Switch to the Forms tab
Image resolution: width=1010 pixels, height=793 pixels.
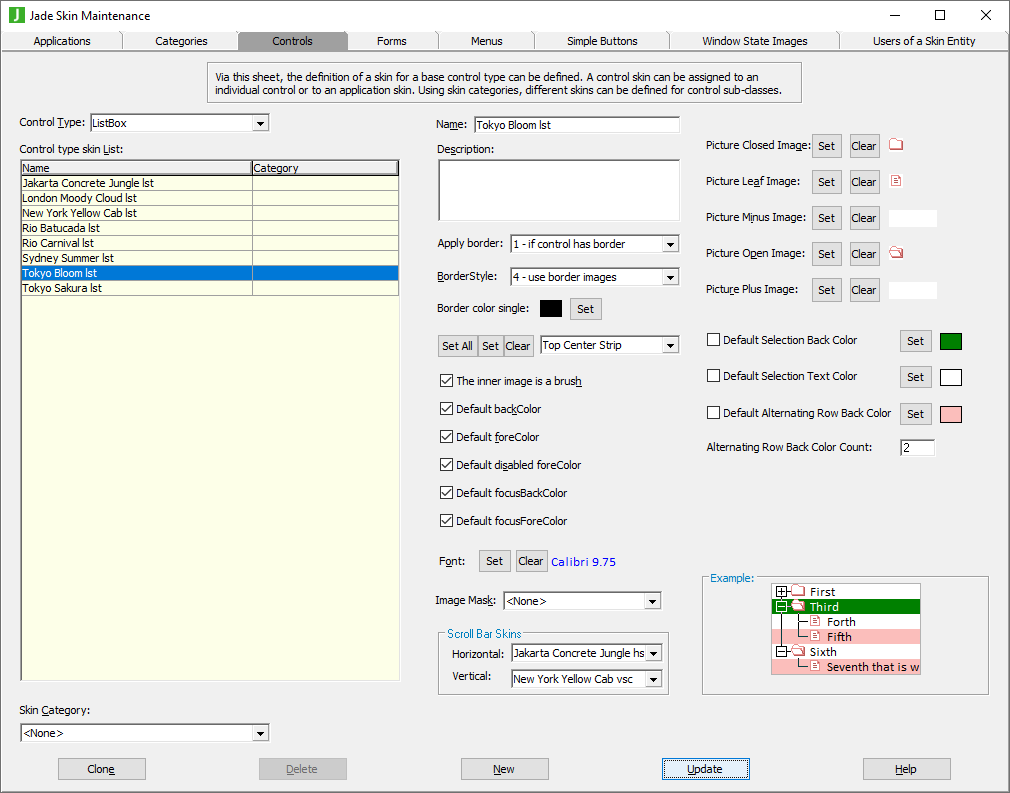coord(391,41)
